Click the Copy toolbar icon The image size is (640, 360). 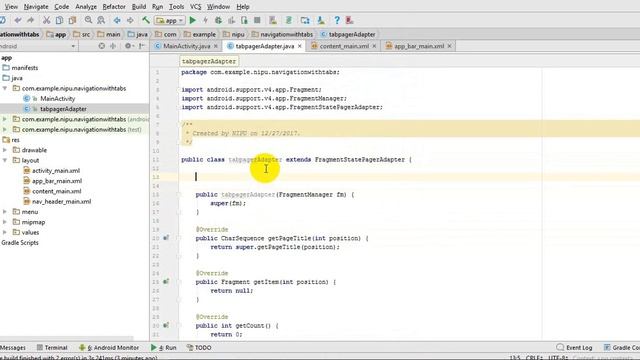[x=59, y=20]
